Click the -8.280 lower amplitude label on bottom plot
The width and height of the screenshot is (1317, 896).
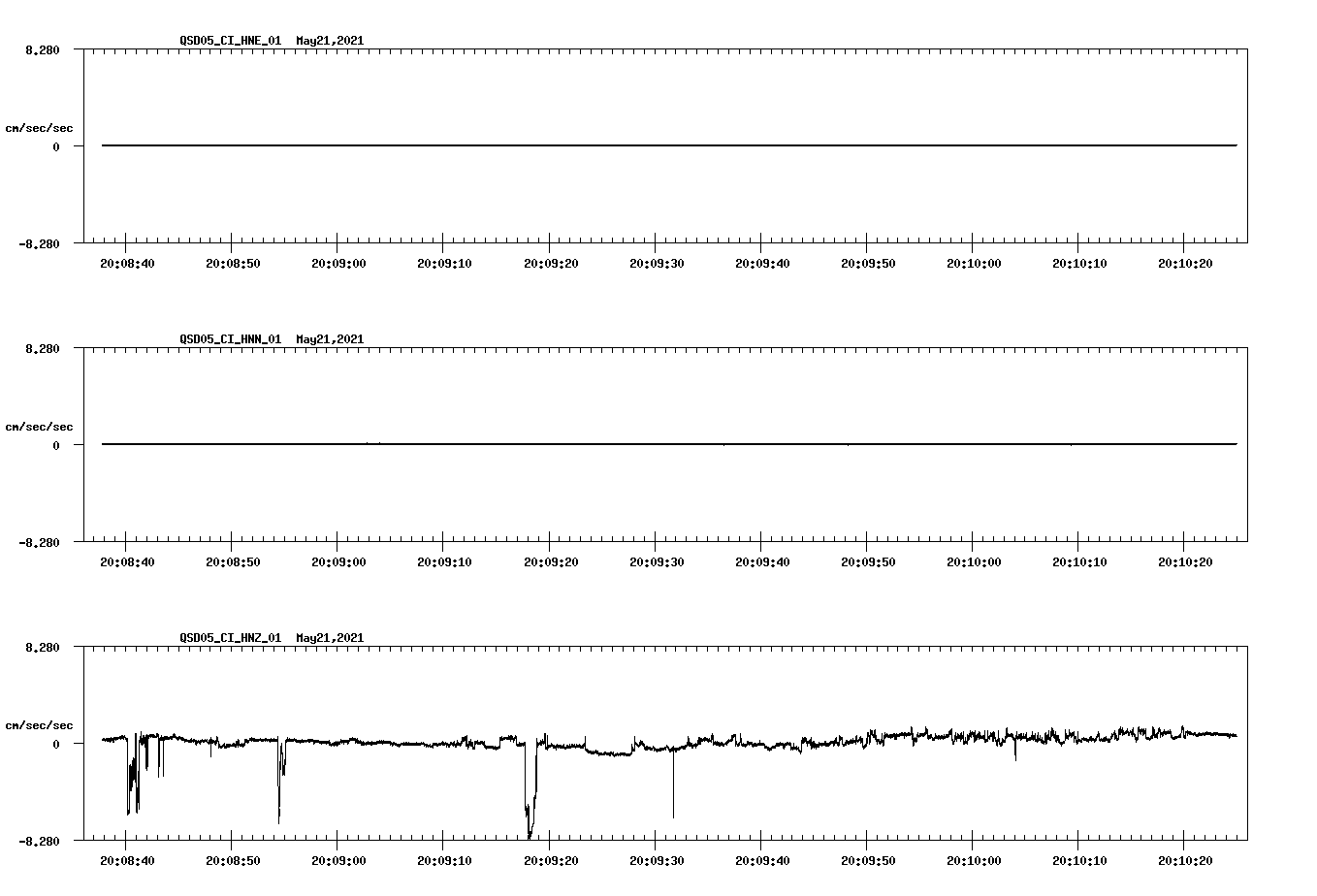coord(39,842)
